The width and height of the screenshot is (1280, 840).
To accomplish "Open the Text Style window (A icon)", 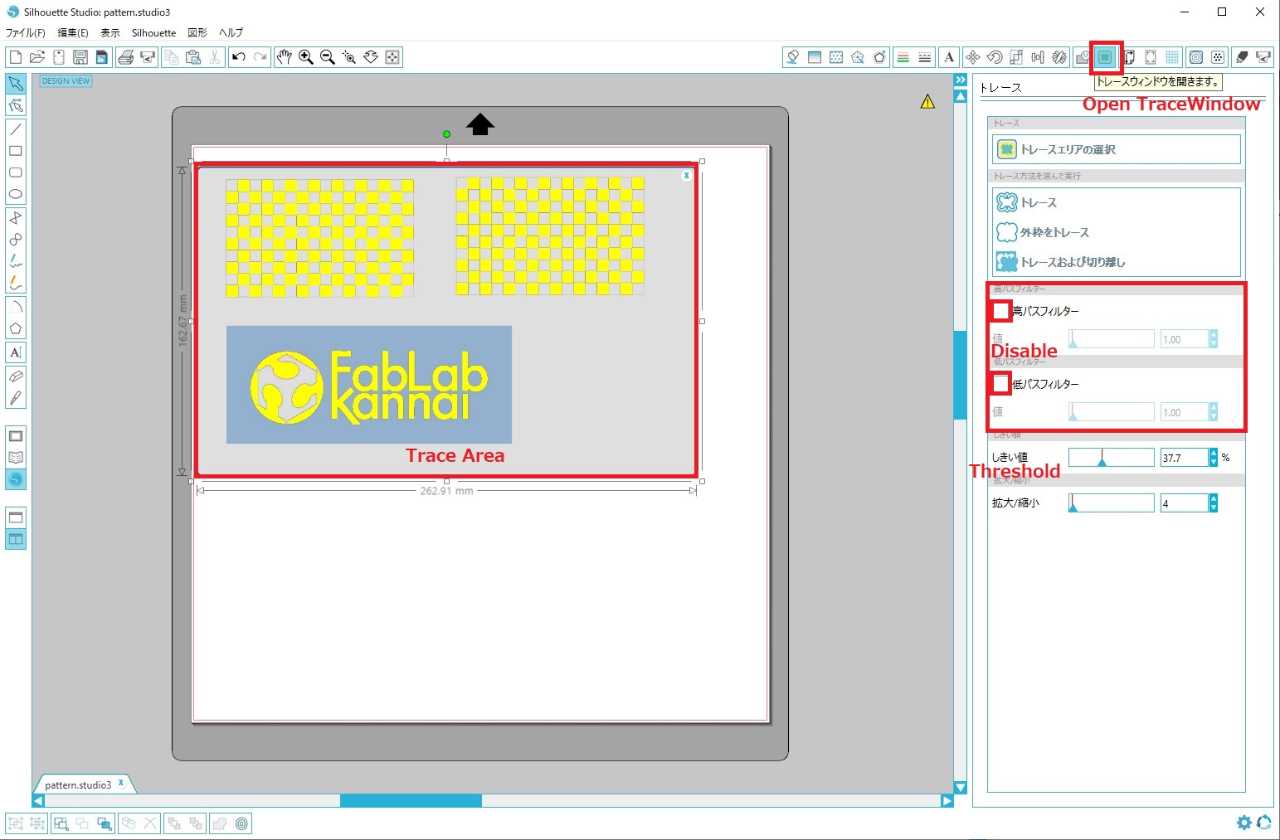I will pyautogui.click(x=948, y=57).
